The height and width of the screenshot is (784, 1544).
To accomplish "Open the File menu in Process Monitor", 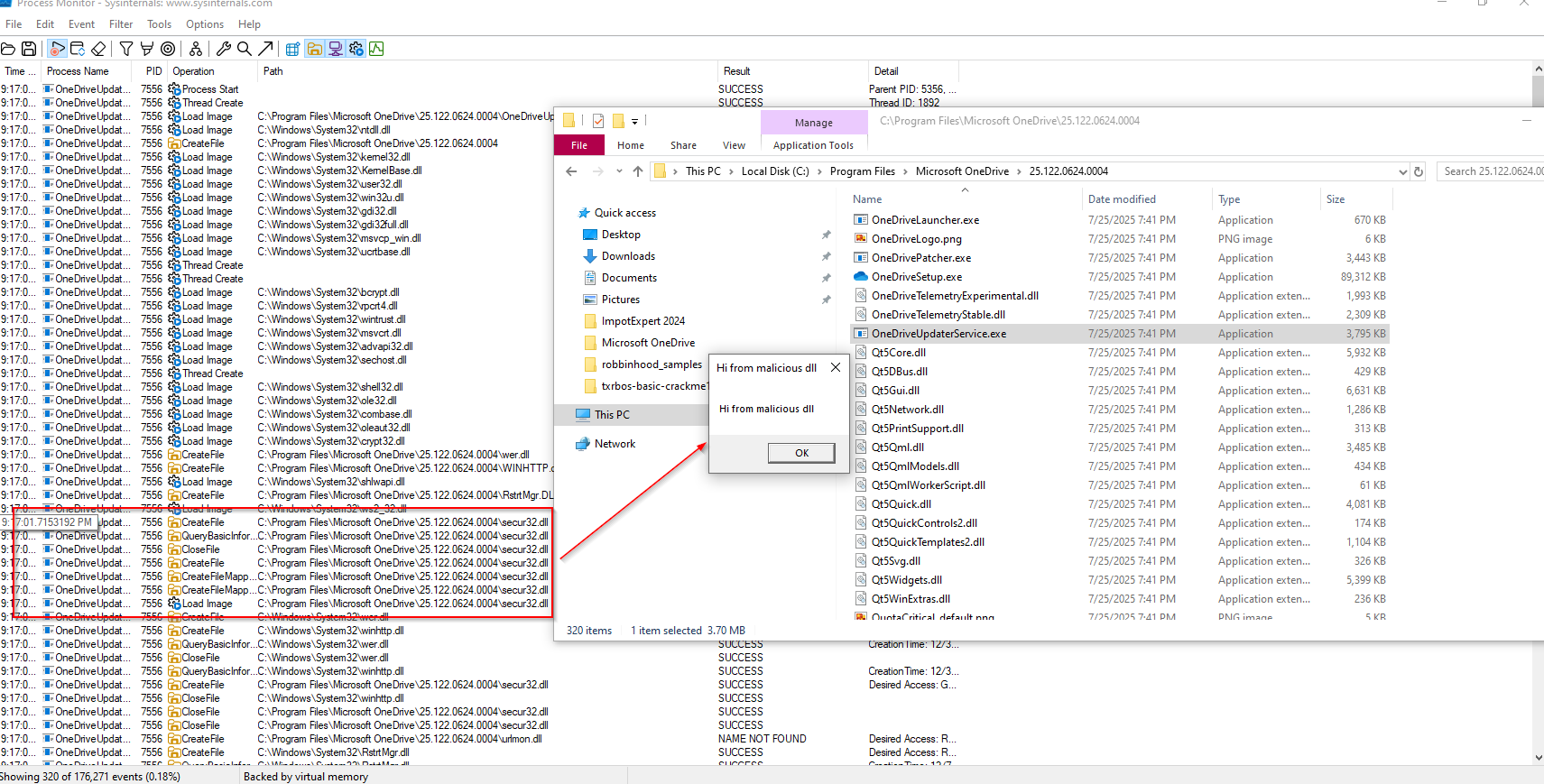I will click(14, 24).
